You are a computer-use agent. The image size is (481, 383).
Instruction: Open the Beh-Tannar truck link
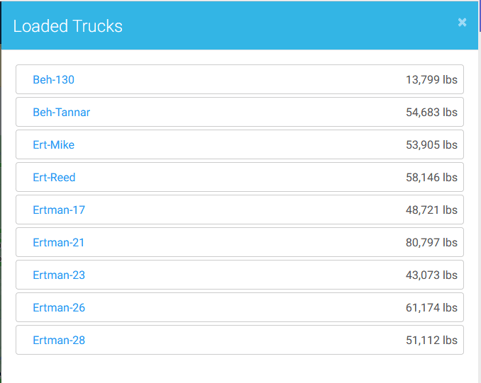61,112
